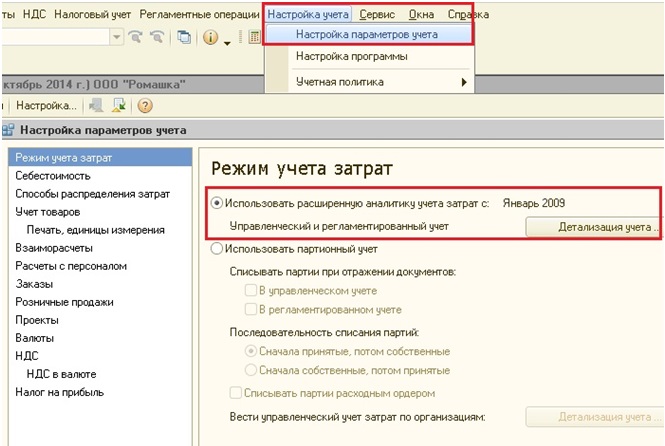Click the Январь 2009 date value
The width and height of the screenshot is (665, 446).
point(534,203)
